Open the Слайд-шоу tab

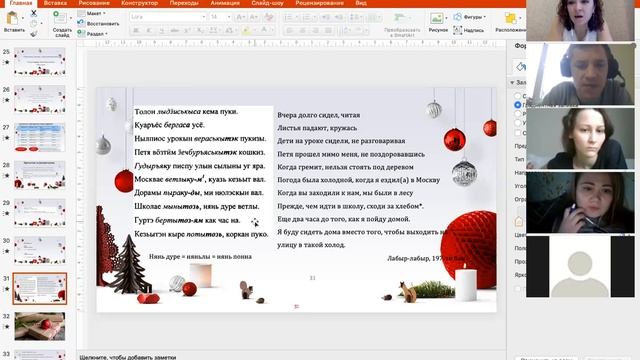[267, 3]
